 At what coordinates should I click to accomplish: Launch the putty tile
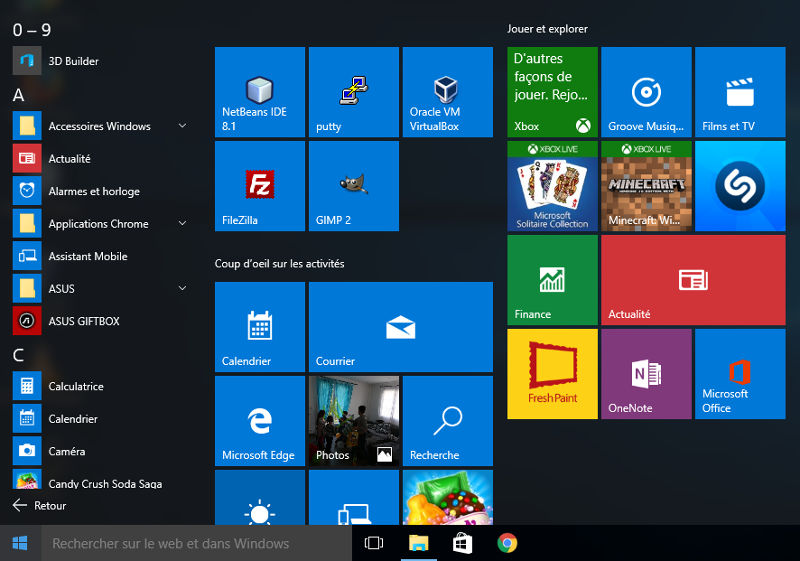pyautogui.click(x=354, y=92)
